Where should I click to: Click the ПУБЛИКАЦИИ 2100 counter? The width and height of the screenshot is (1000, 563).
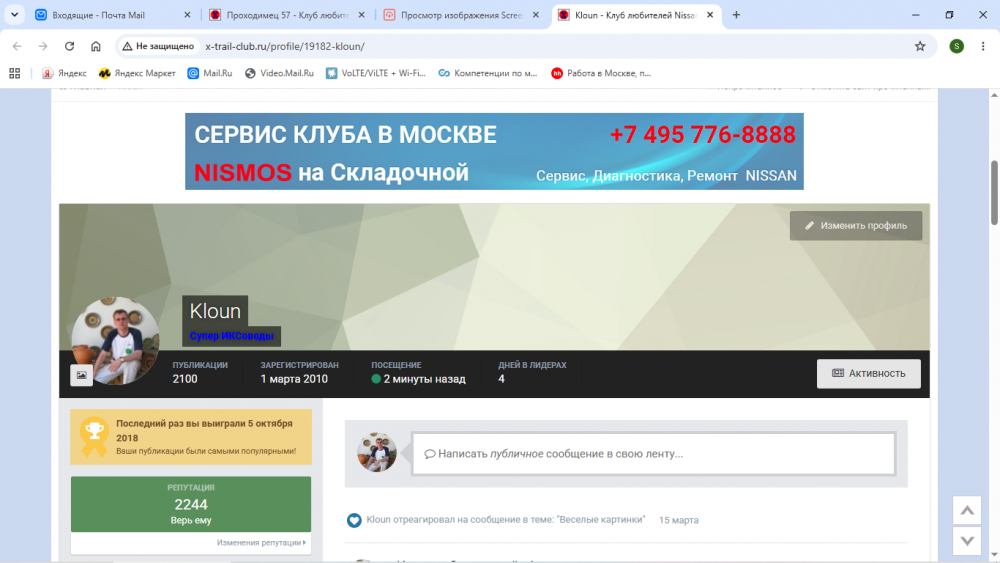pos(200,372)
